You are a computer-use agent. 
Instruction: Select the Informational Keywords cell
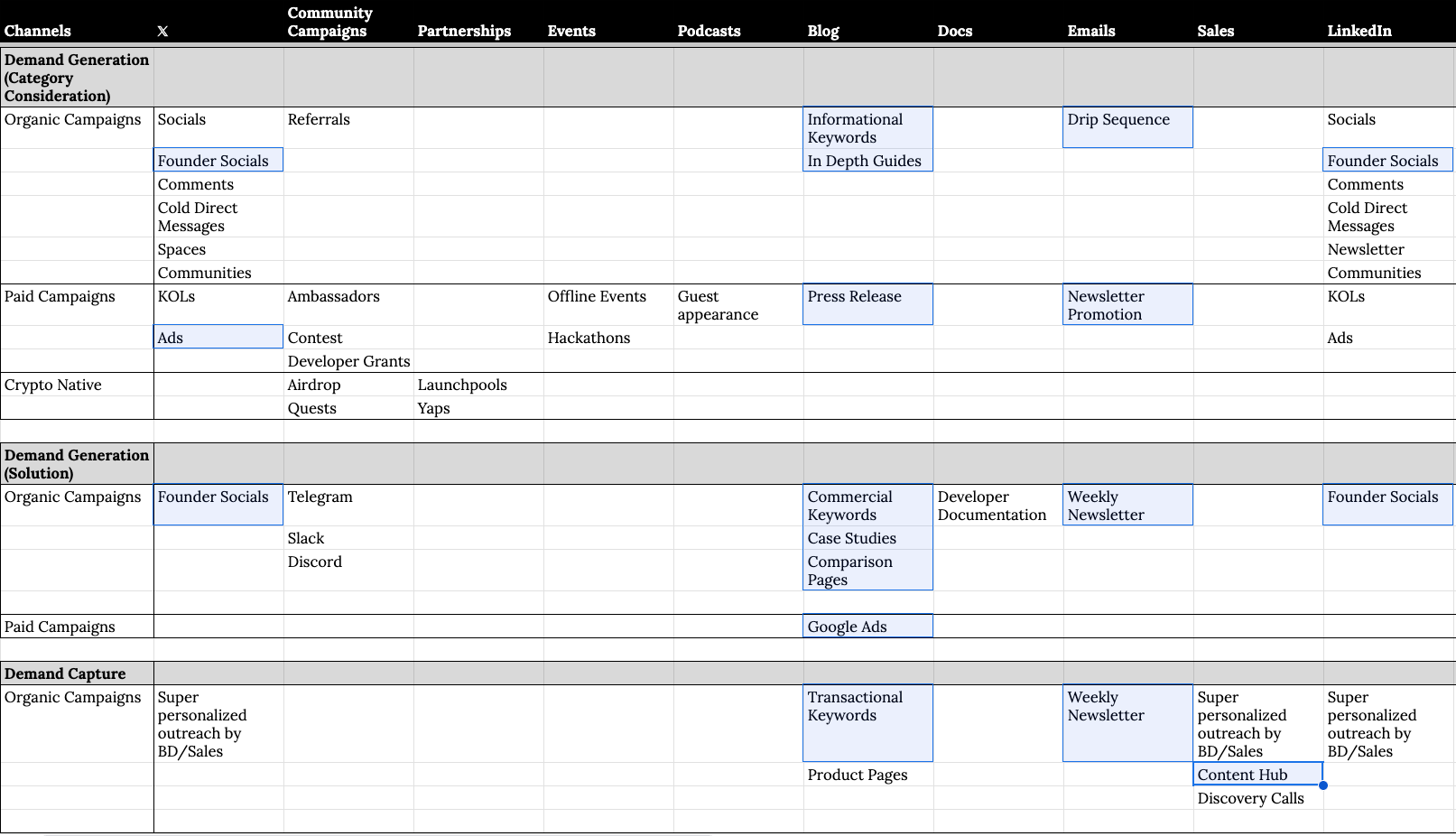(x=868, y=128)
